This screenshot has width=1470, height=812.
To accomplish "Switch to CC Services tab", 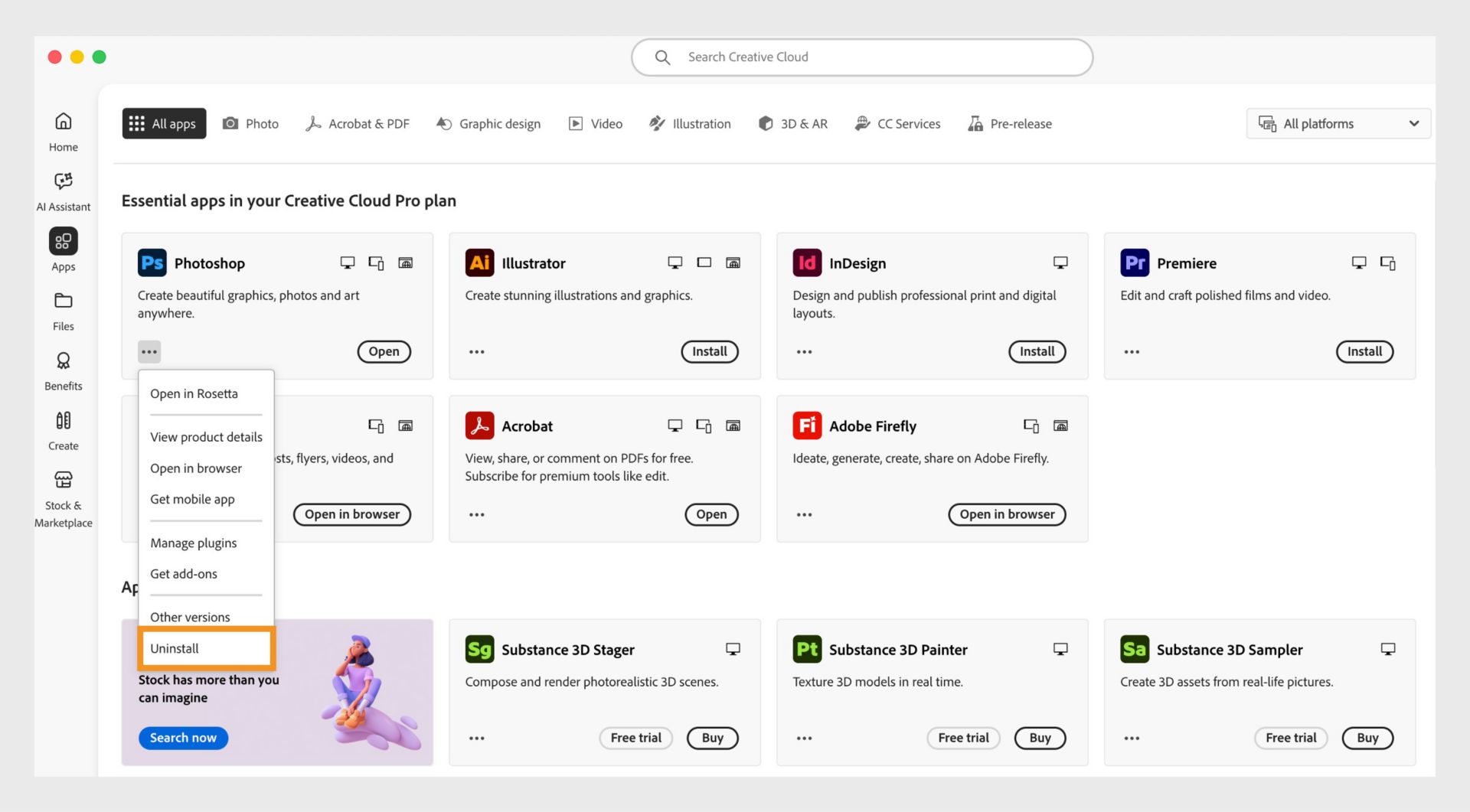I will pyautogui.click(x=898, y=123).
